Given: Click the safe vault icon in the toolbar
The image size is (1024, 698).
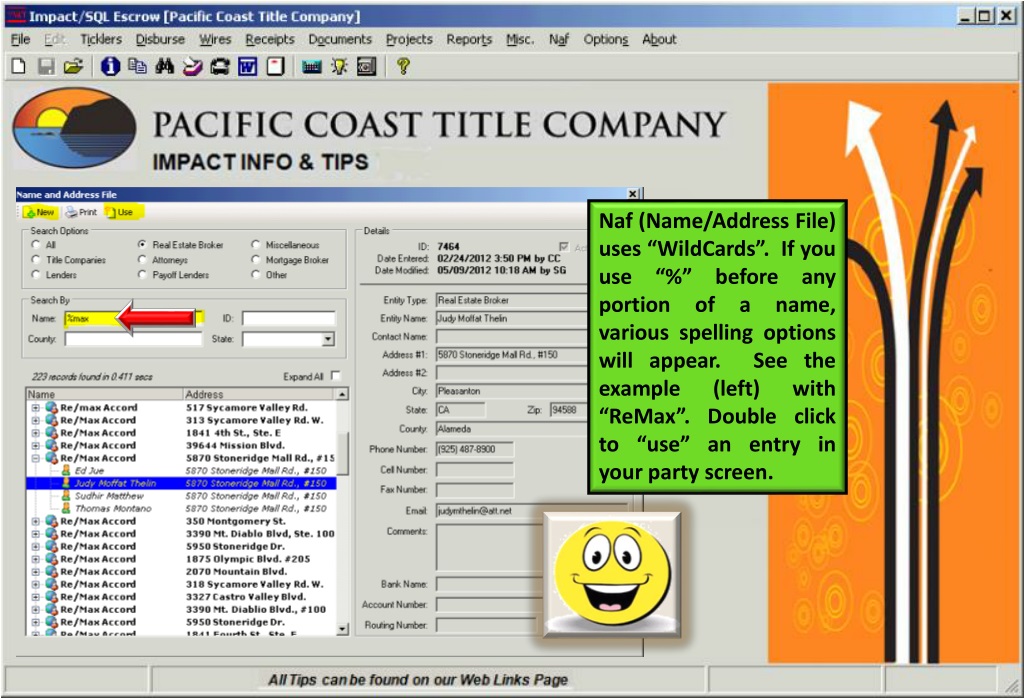Looking at the screenshot, I should tap(366, 66).
